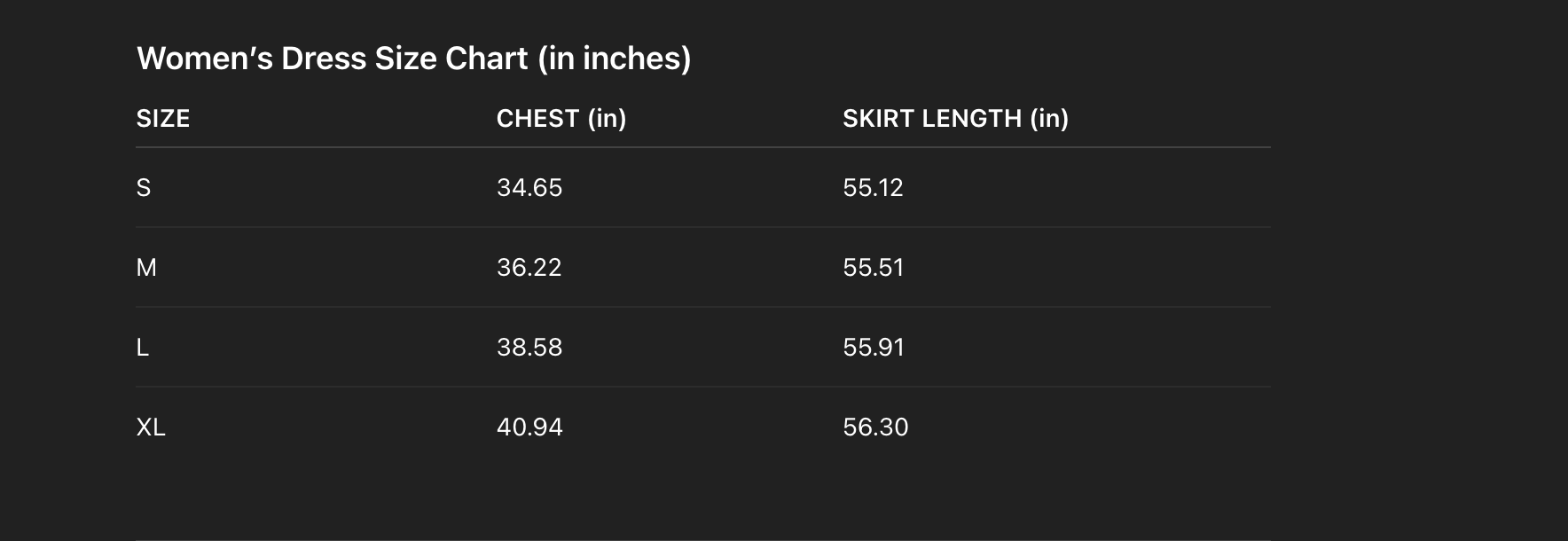Viewport: 1568px width, 541px height.
Task: Select the S size label cell
Action: point(144,188)
